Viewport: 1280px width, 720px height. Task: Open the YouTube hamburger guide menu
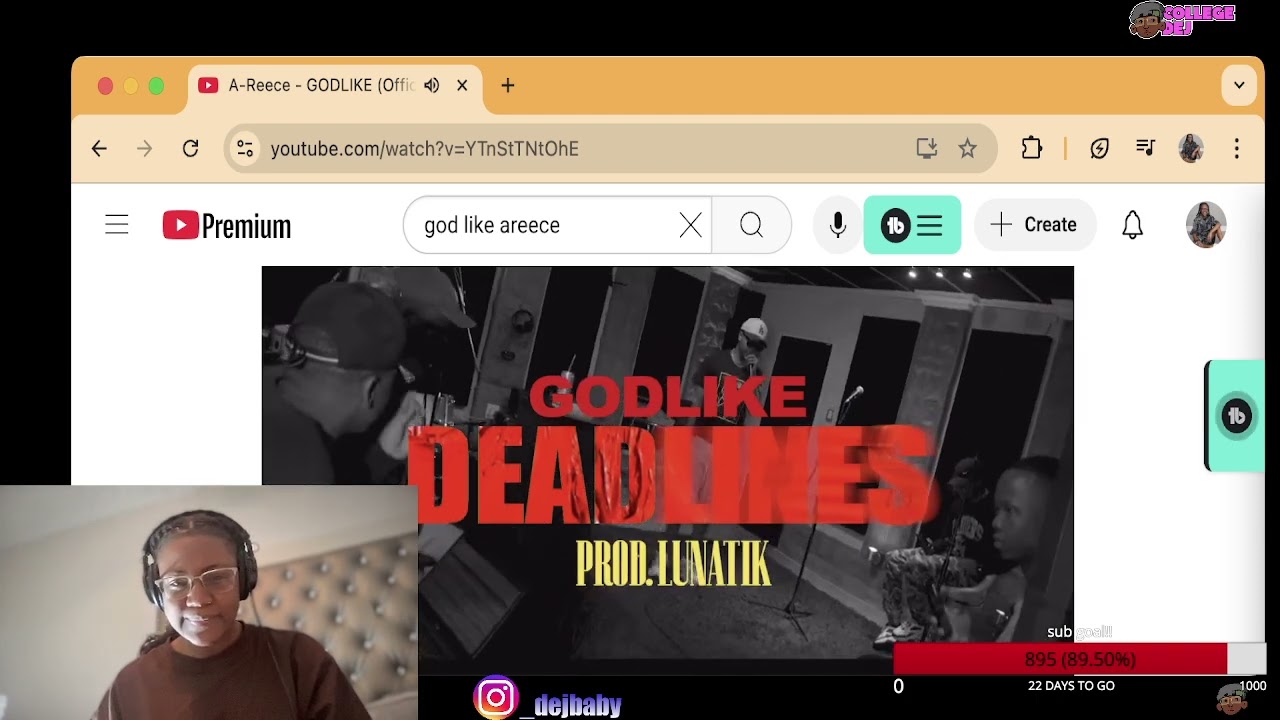pyautogui.click(x=117, y=225)
